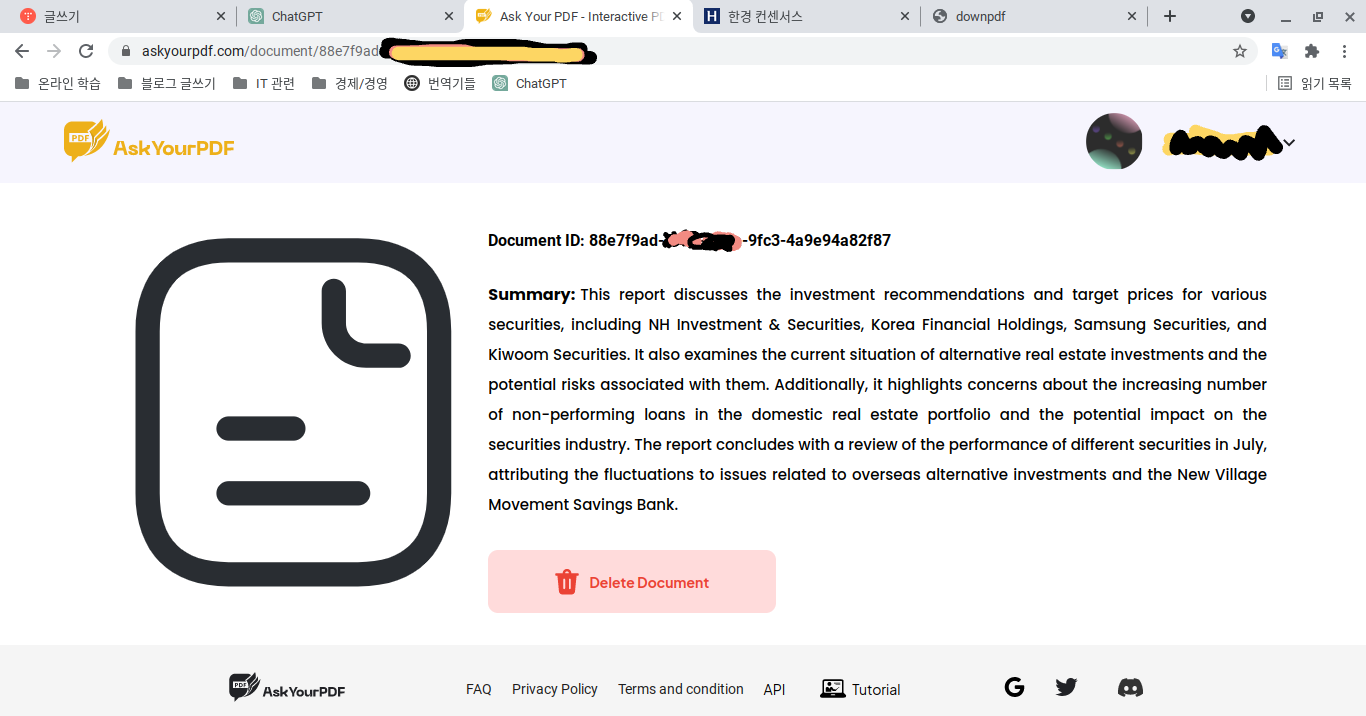Click the 번역기들 globe bookmark icon
The width and height of the screenshot is (1366, 716).
(x=412, y=84)
